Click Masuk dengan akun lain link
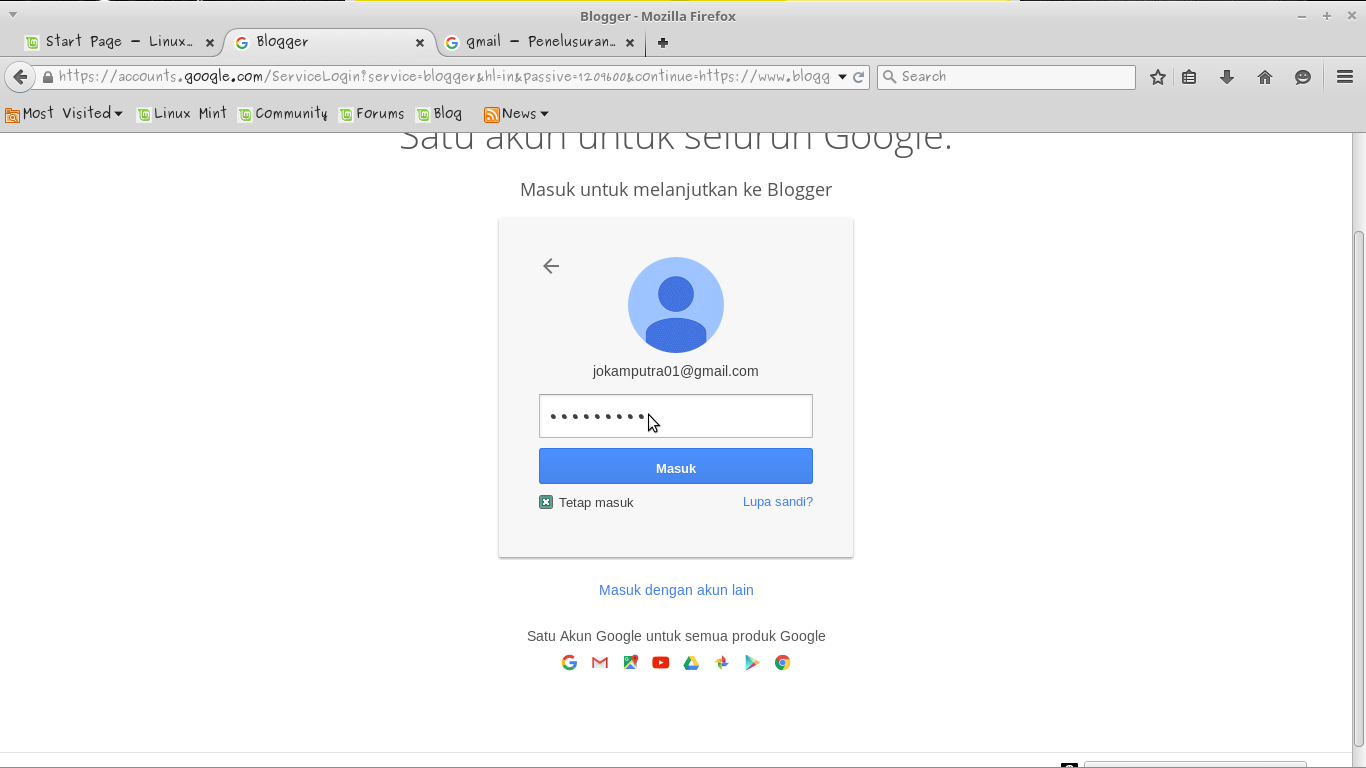The width and height of the screenshot is (1366, 768). coord(676,590)
